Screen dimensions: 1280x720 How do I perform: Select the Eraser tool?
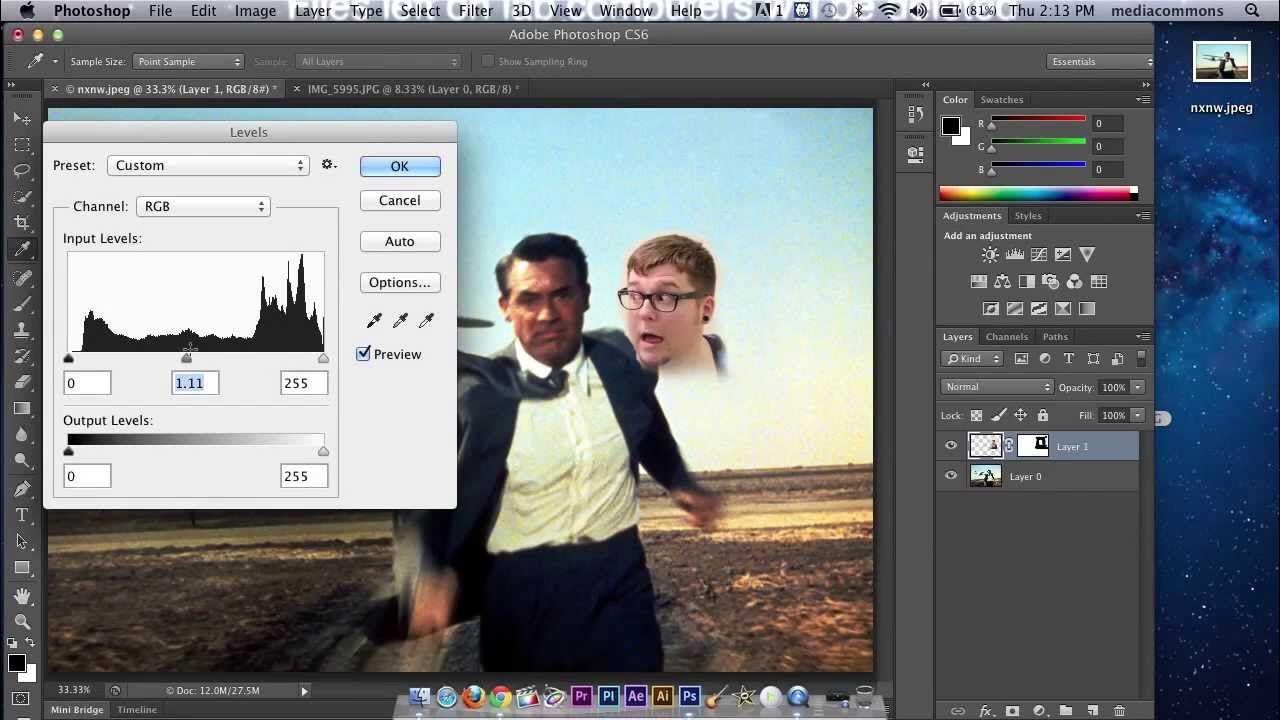click(x=22, y=381)
